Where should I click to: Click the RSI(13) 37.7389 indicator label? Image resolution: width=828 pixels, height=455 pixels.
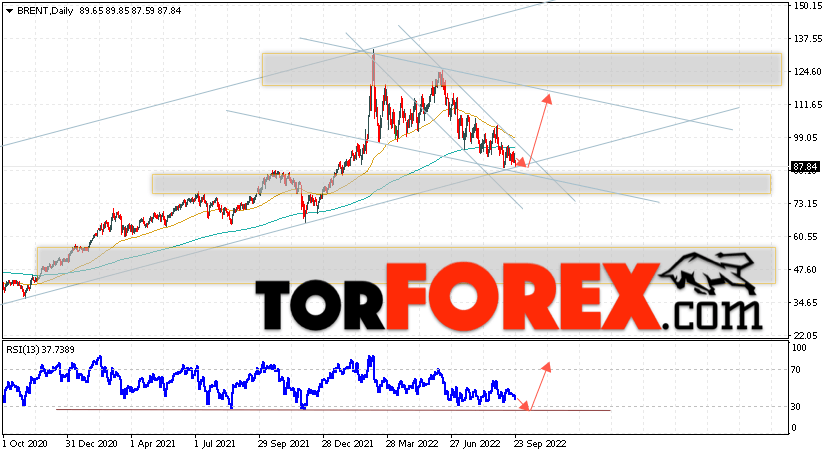[x=40, y=349]
